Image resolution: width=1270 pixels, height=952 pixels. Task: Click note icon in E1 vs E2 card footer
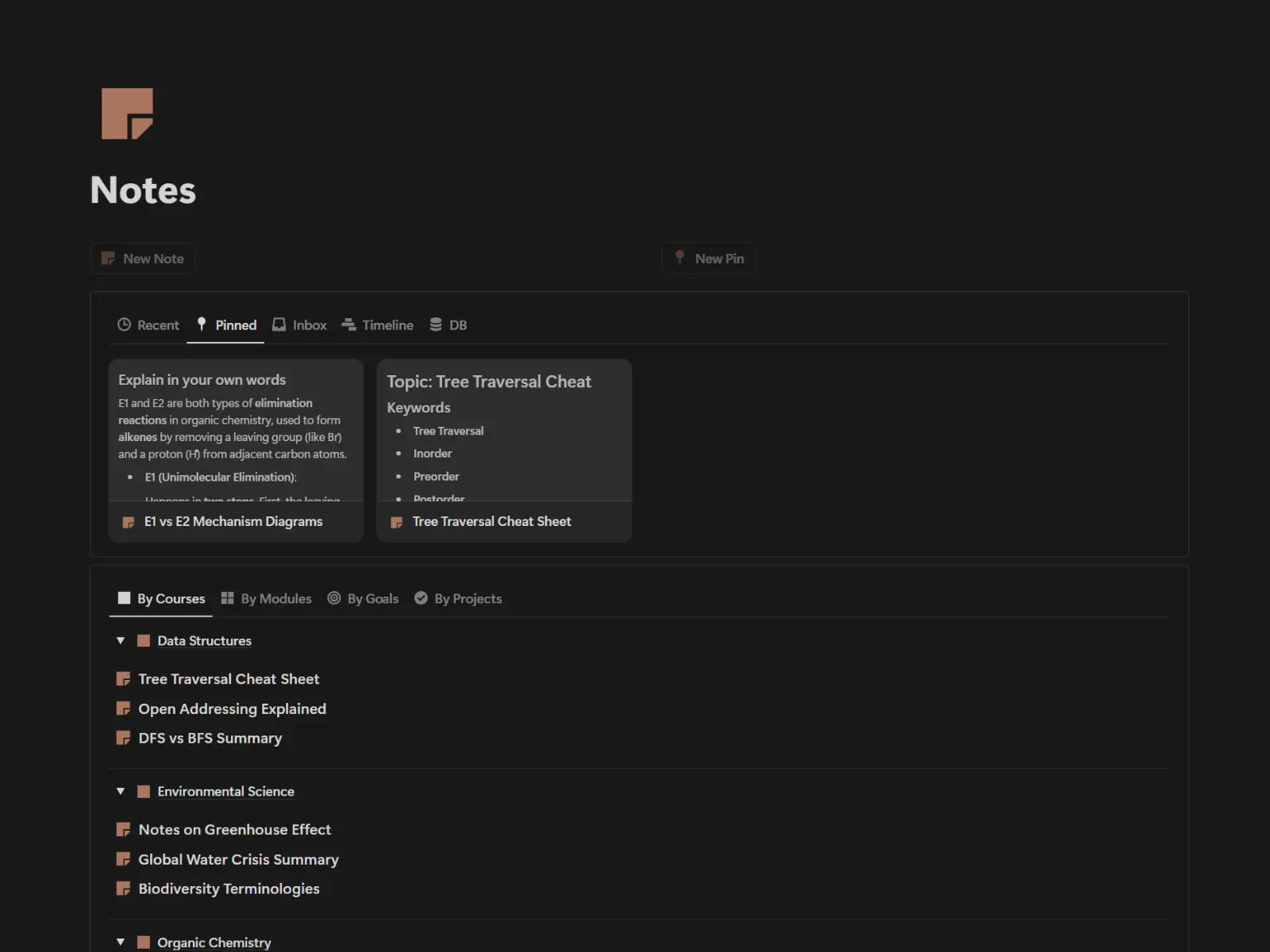pos(129,522)
